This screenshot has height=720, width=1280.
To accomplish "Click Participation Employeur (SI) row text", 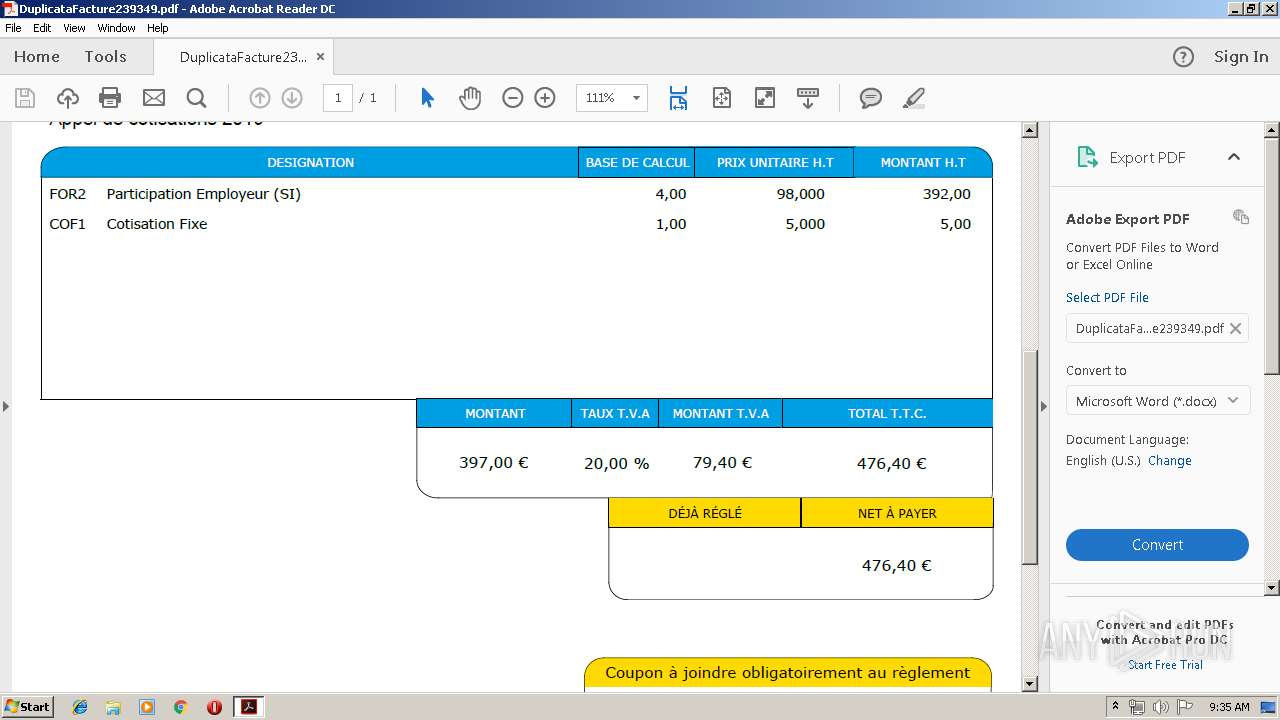I will pyautogui.click(x=203, y=194).
